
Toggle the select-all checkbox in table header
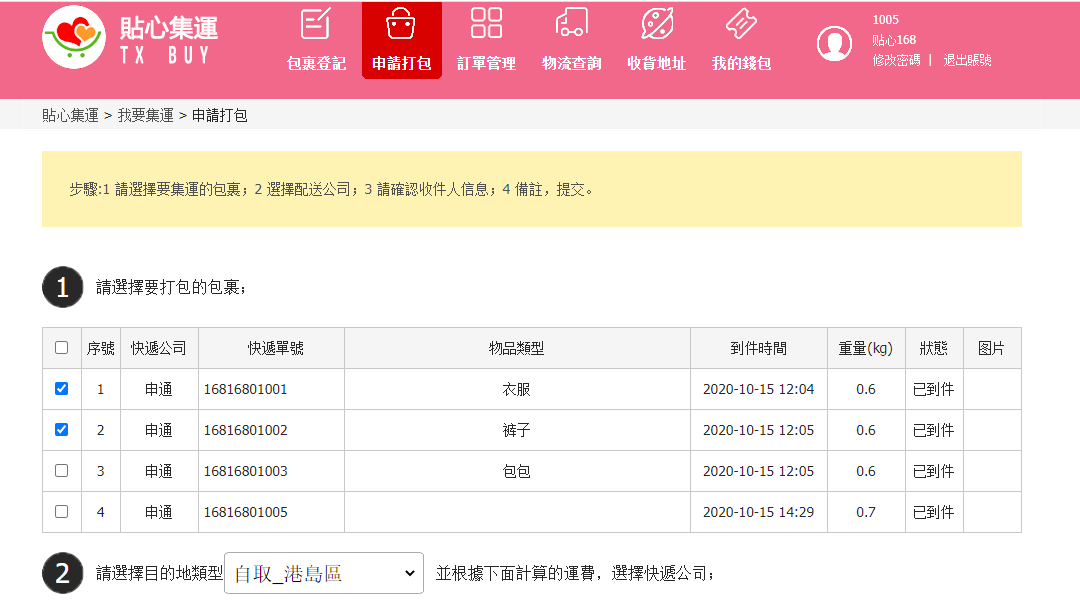pyautogui.click(x=62, y=348)
